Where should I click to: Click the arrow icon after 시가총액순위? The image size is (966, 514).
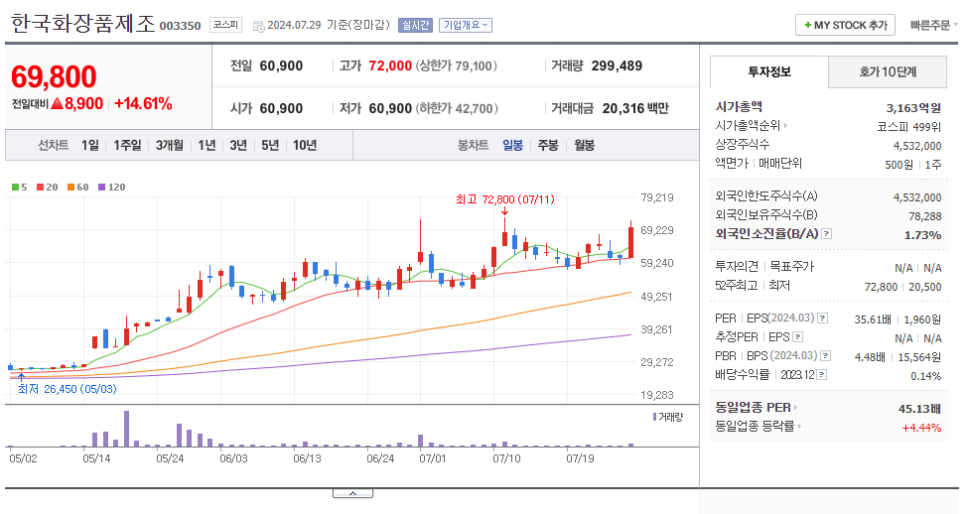pyautogui.click(x=785, y=126)
